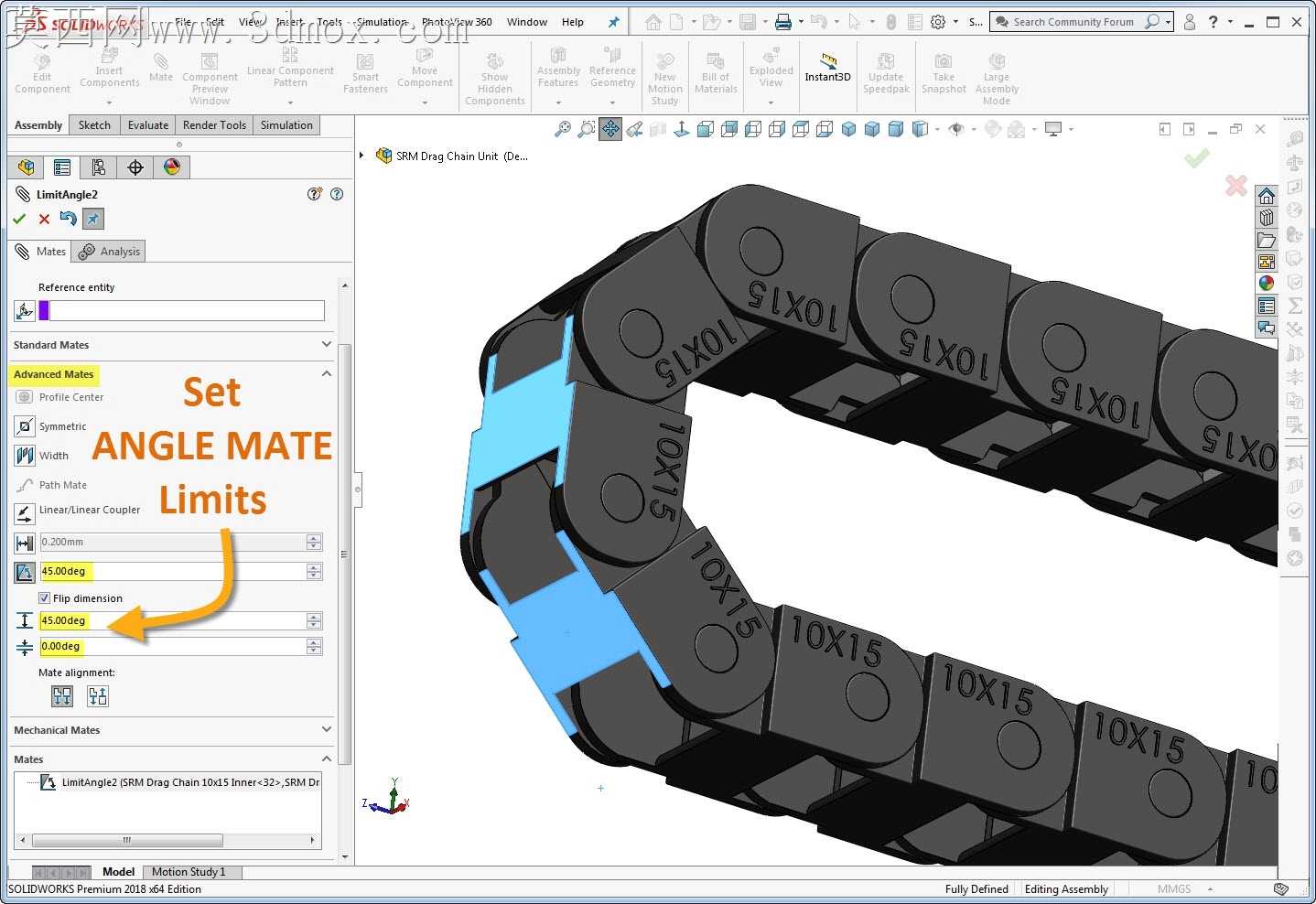Switch to the Evaluate tab
1316x904 pixels.
click(x=147, y=125)
